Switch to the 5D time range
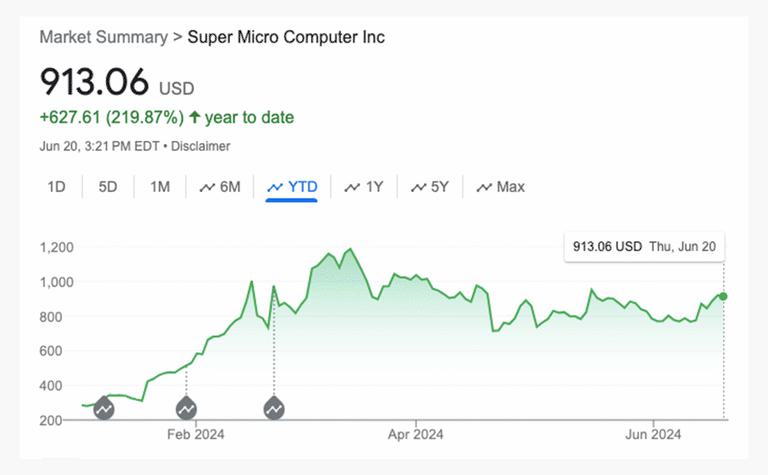This screenshot has width=768, height=475. tap(108, 187)
